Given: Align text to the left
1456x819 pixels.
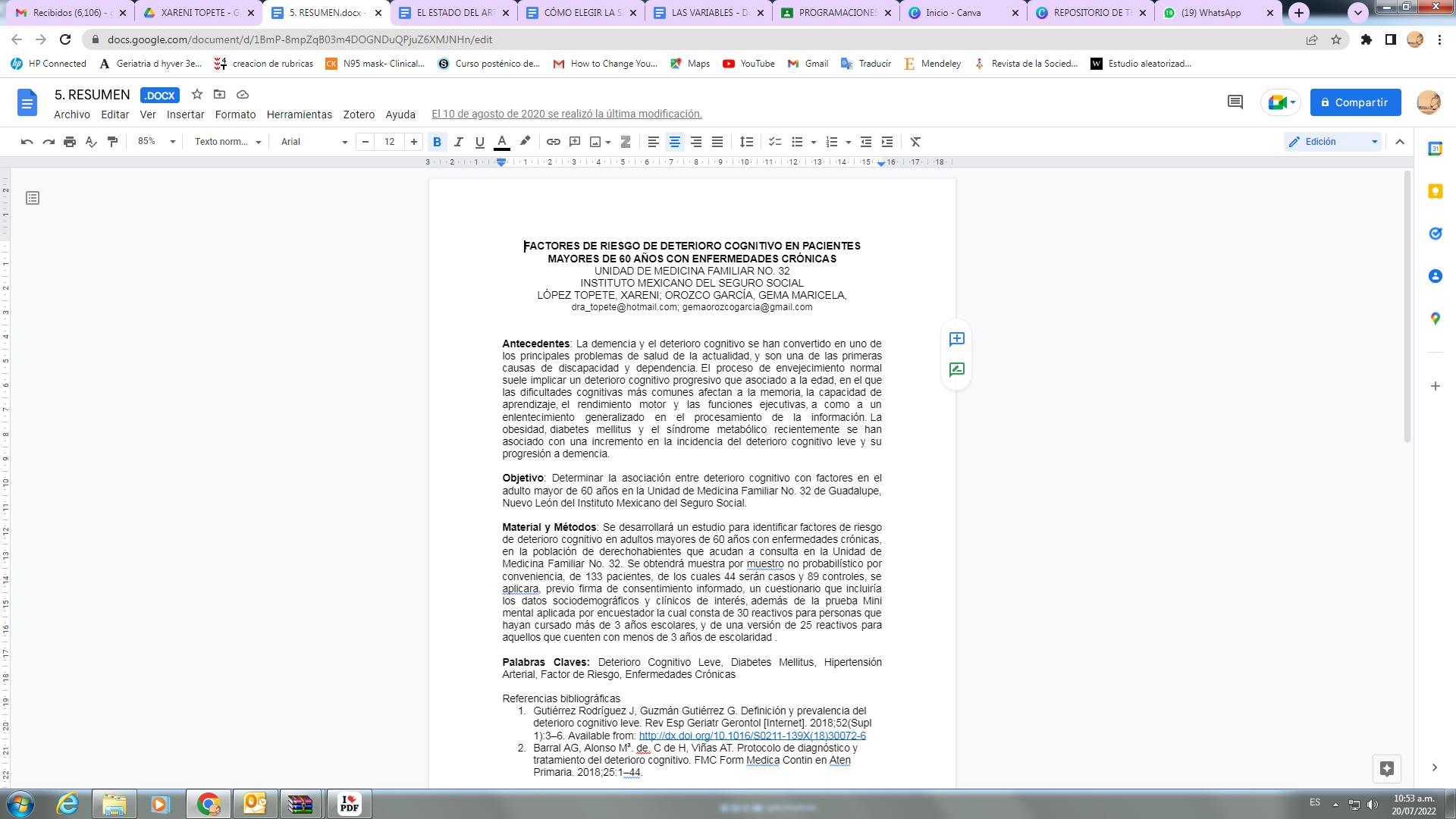Looking at the screenshot, I should click(x=653, y=142).
